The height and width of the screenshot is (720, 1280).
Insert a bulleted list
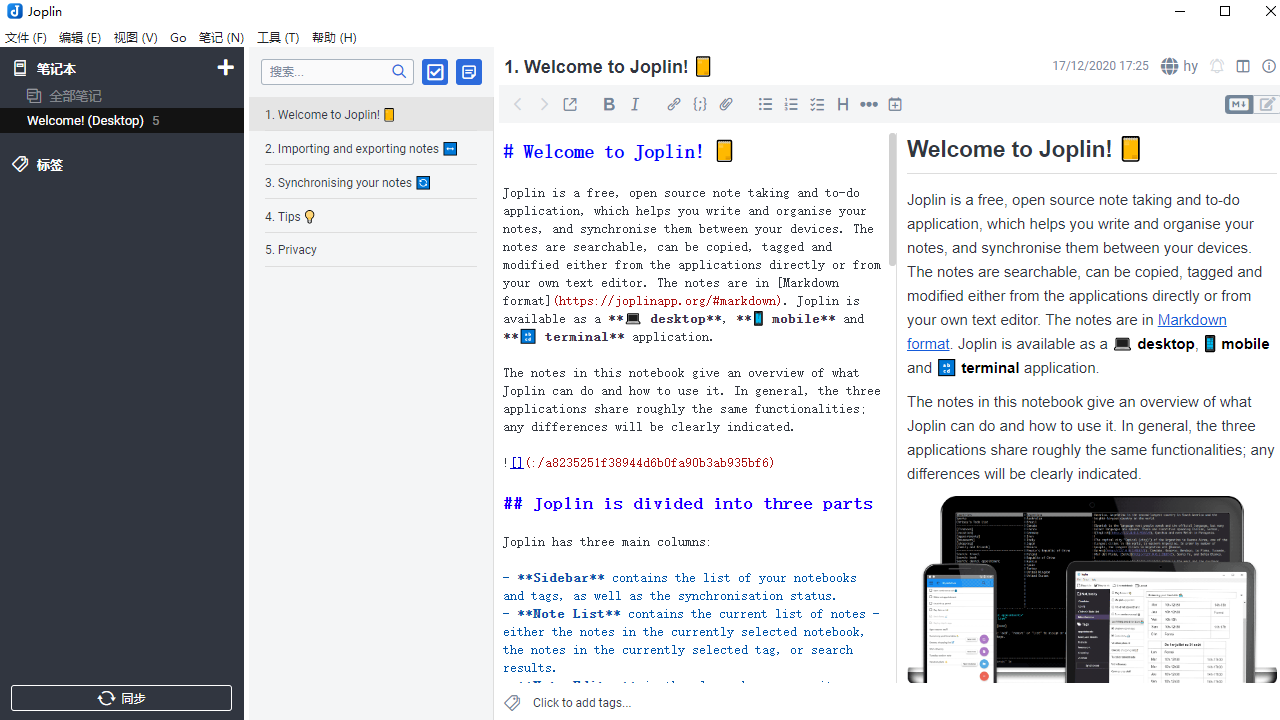765,104
